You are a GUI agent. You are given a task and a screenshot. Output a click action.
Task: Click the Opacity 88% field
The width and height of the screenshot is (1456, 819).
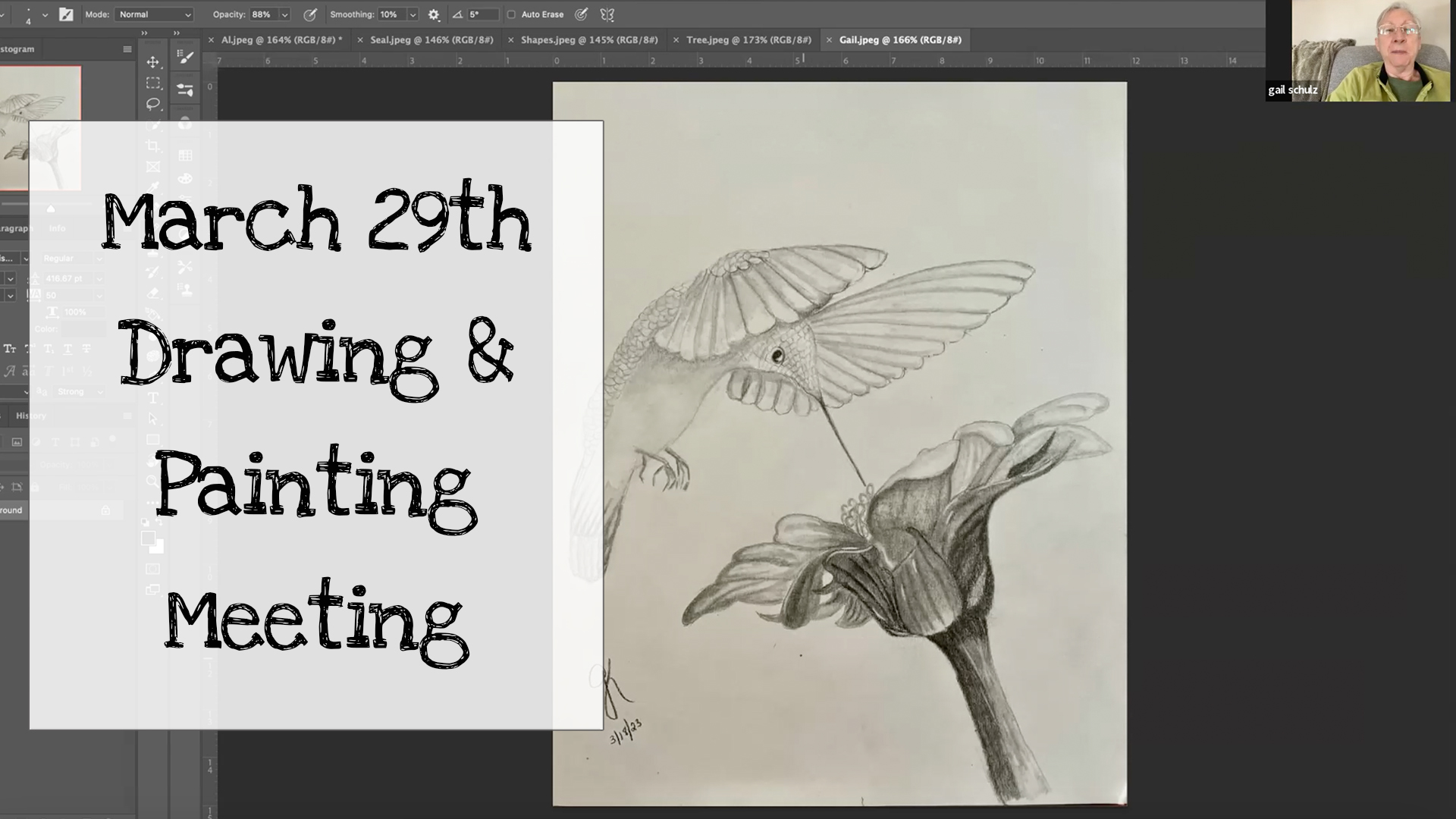point(263,14)
